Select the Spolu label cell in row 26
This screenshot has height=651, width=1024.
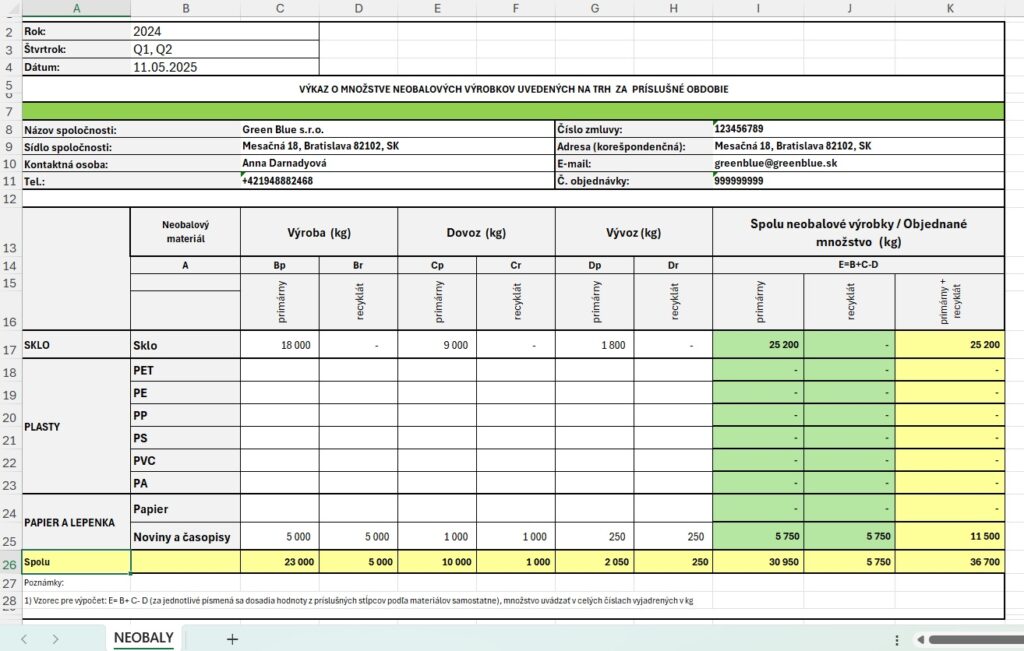coord(76,562)
